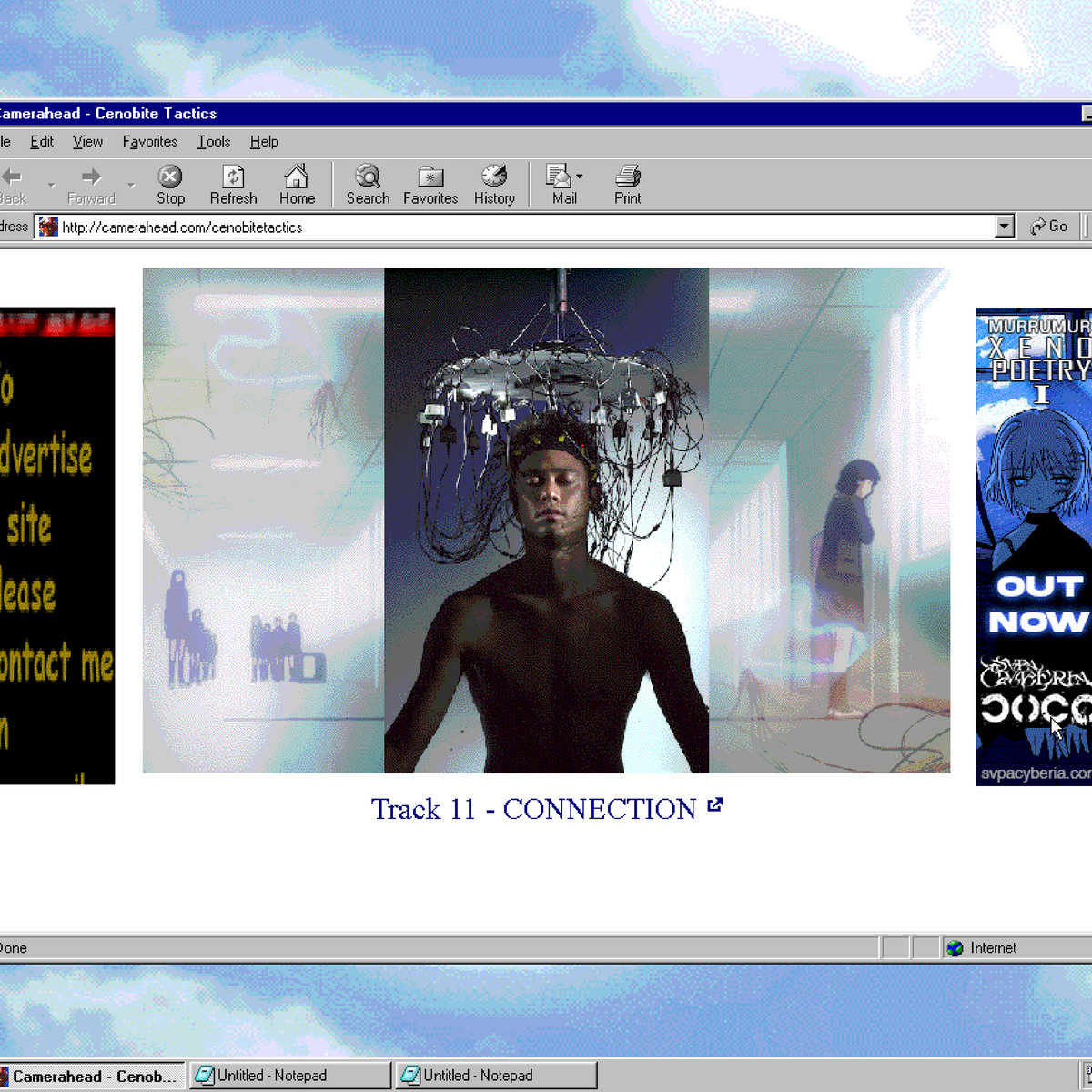Open the address bar dropdown arrow
Viewport: 1092px width, 1092px height.
(1004, 227)
